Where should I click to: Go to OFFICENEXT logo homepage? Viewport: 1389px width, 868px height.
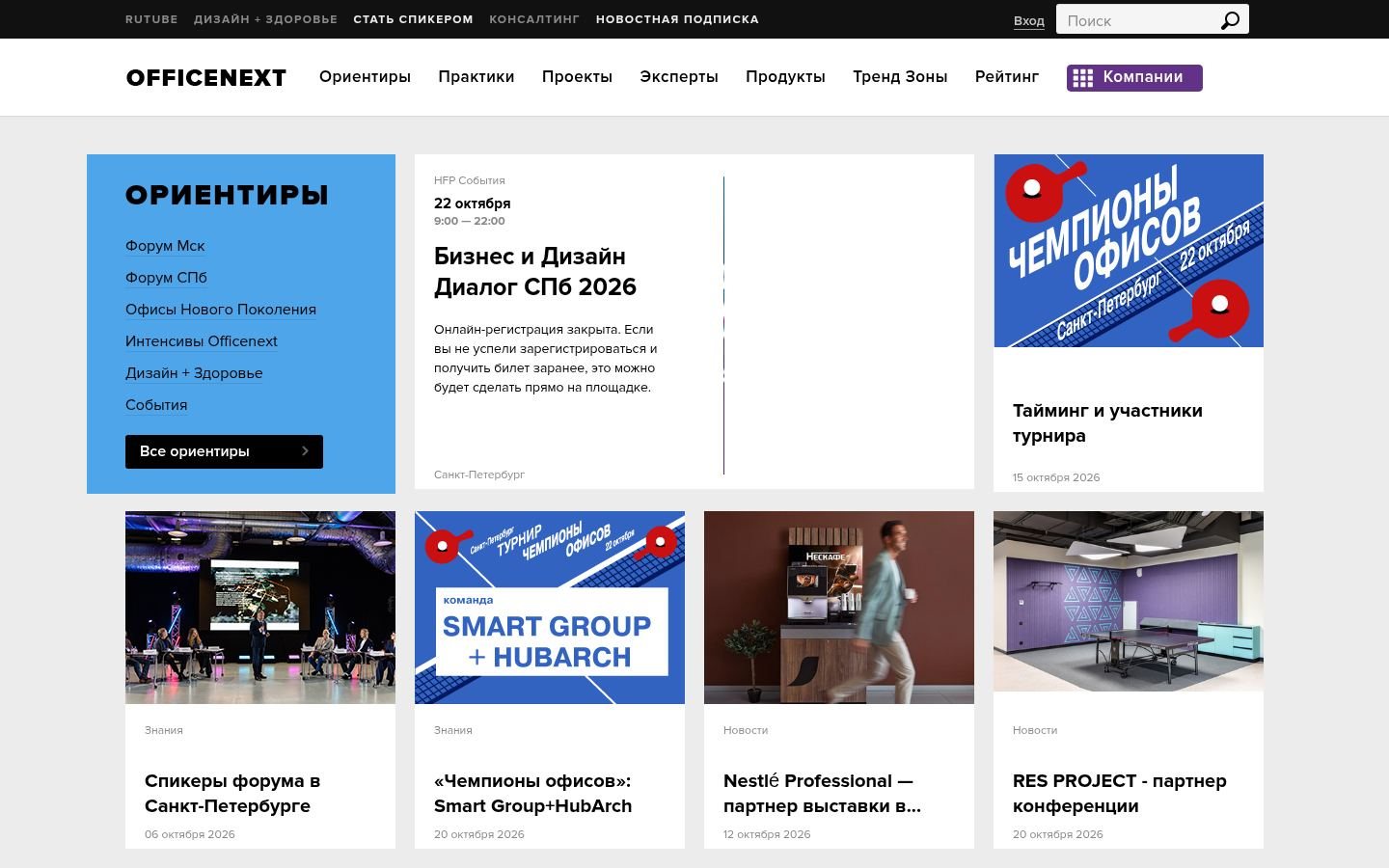pos(206,78)
